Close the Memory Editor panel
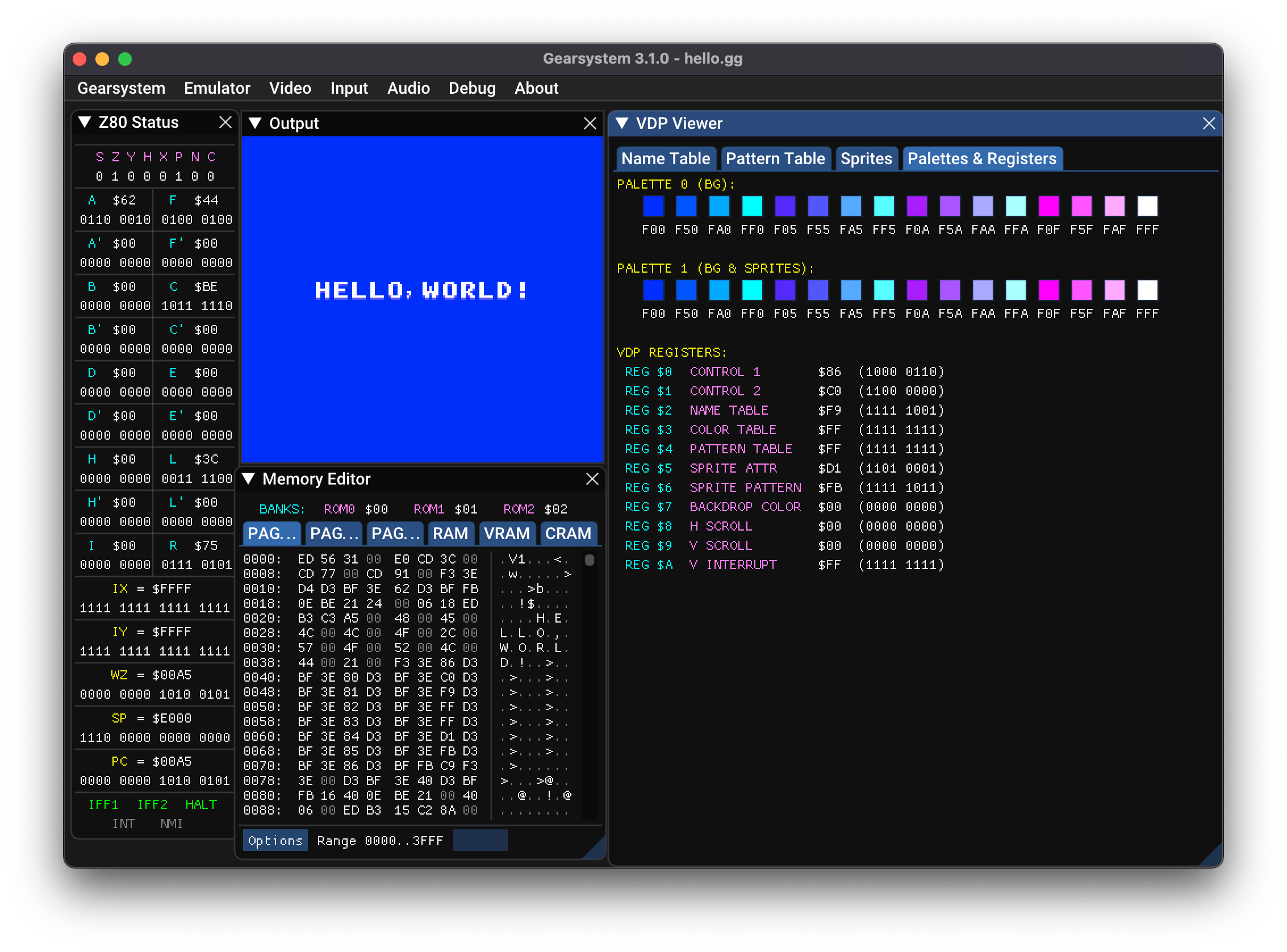Screen dimensions: 1287x952 pyautogui.click(x=592, y=479)
